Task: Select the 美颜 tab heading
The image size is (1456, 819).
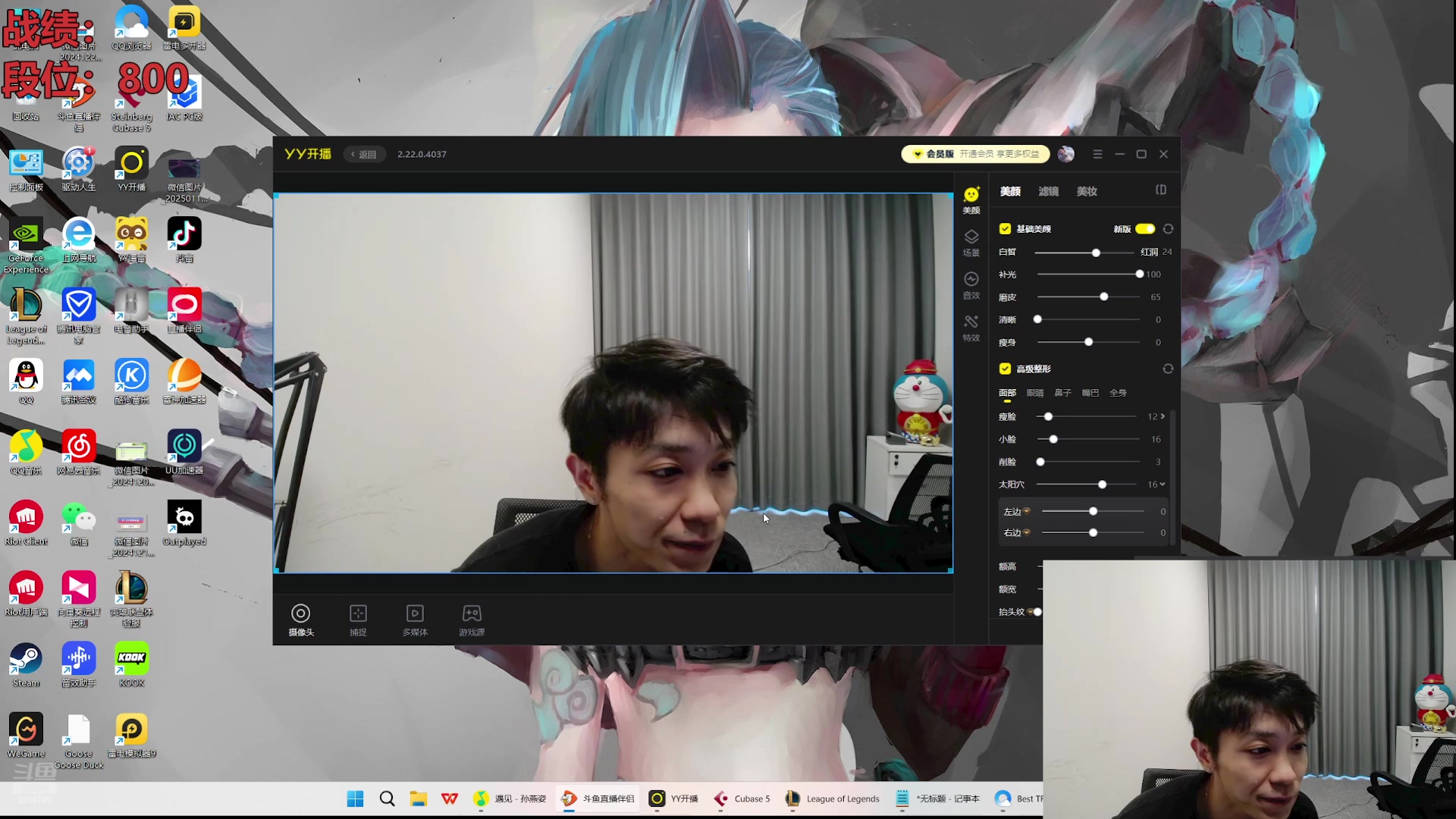Action: coord(1010,191)
